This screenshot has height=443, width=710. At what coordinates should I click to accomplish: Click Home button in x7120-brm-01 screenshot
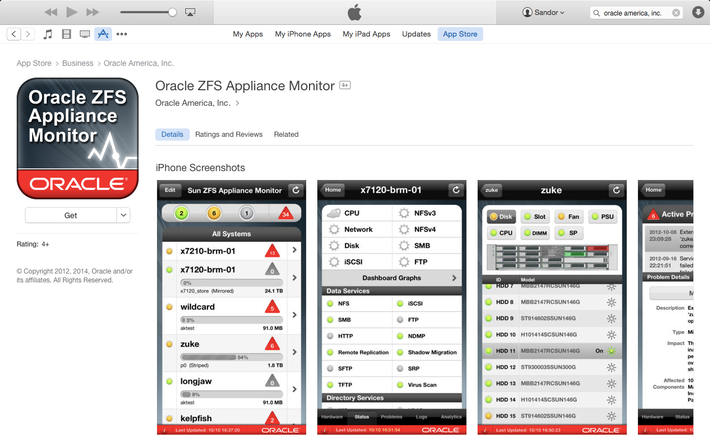point(333,190)
